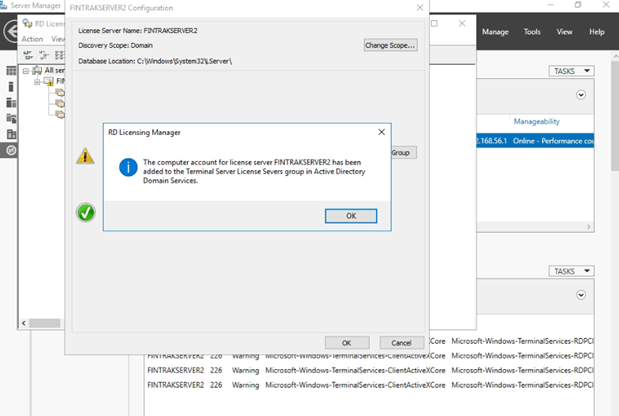Open the Tools menu in Server Manager
Viewport: 619px width, 416px height.
point(532,32)
